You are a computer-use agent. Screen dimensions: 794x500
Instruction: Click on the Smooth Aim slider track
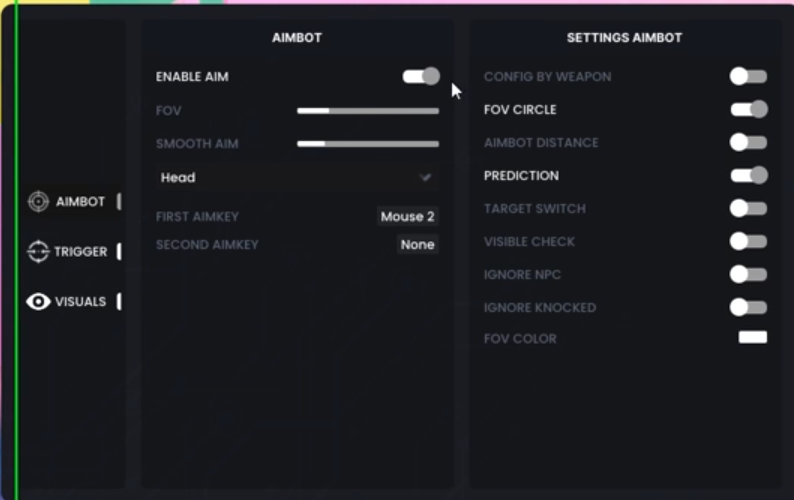click(x=368, y=144)
